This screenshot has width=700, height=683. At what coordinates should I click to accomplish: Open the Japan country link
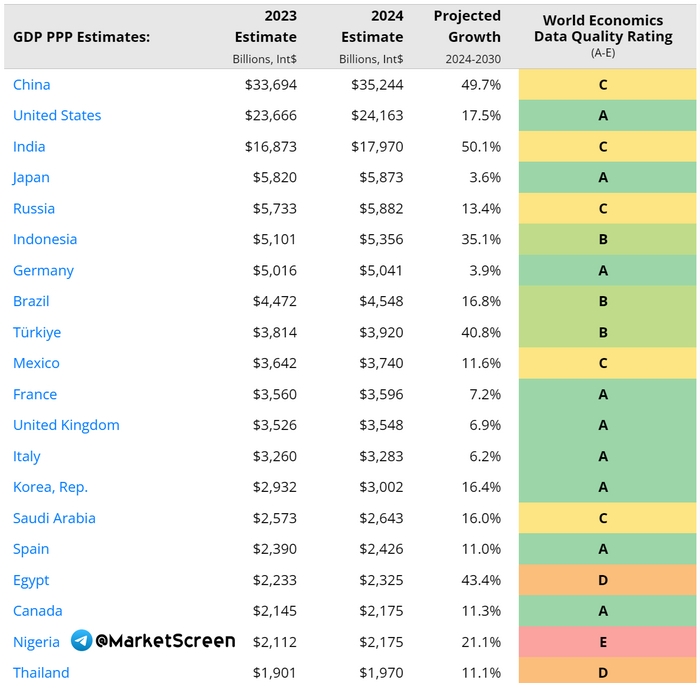[x=31, y=178]
